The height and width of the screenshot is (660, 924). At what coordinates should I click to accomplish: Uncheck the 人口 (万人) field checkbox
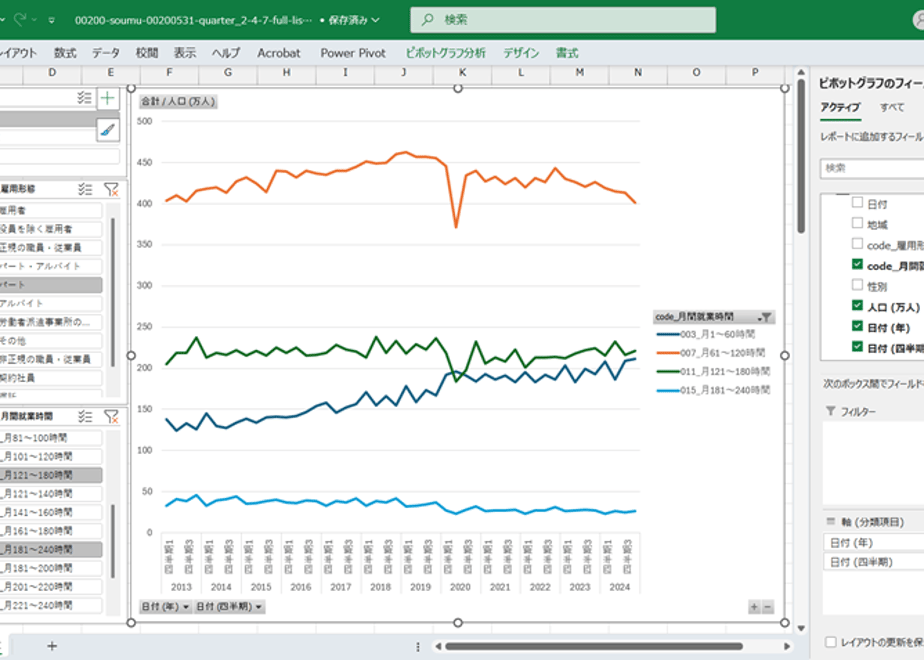tap(857, 305)
